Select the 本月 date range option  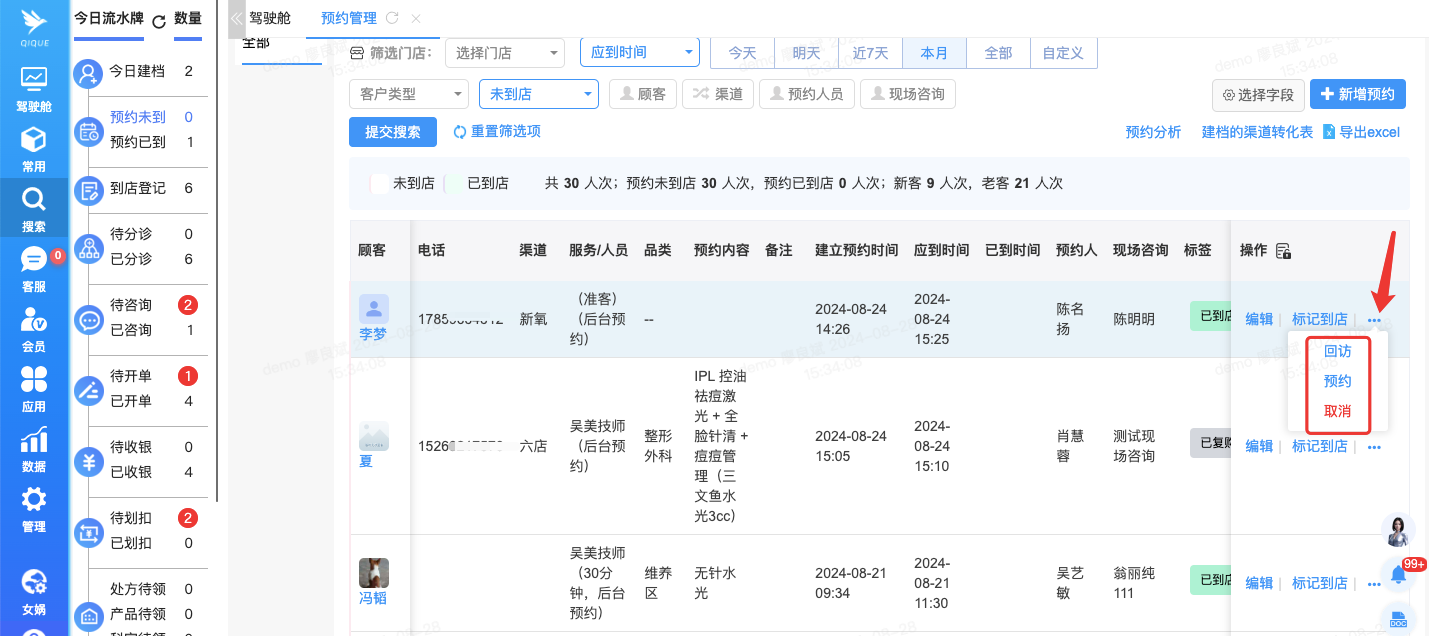934,53
